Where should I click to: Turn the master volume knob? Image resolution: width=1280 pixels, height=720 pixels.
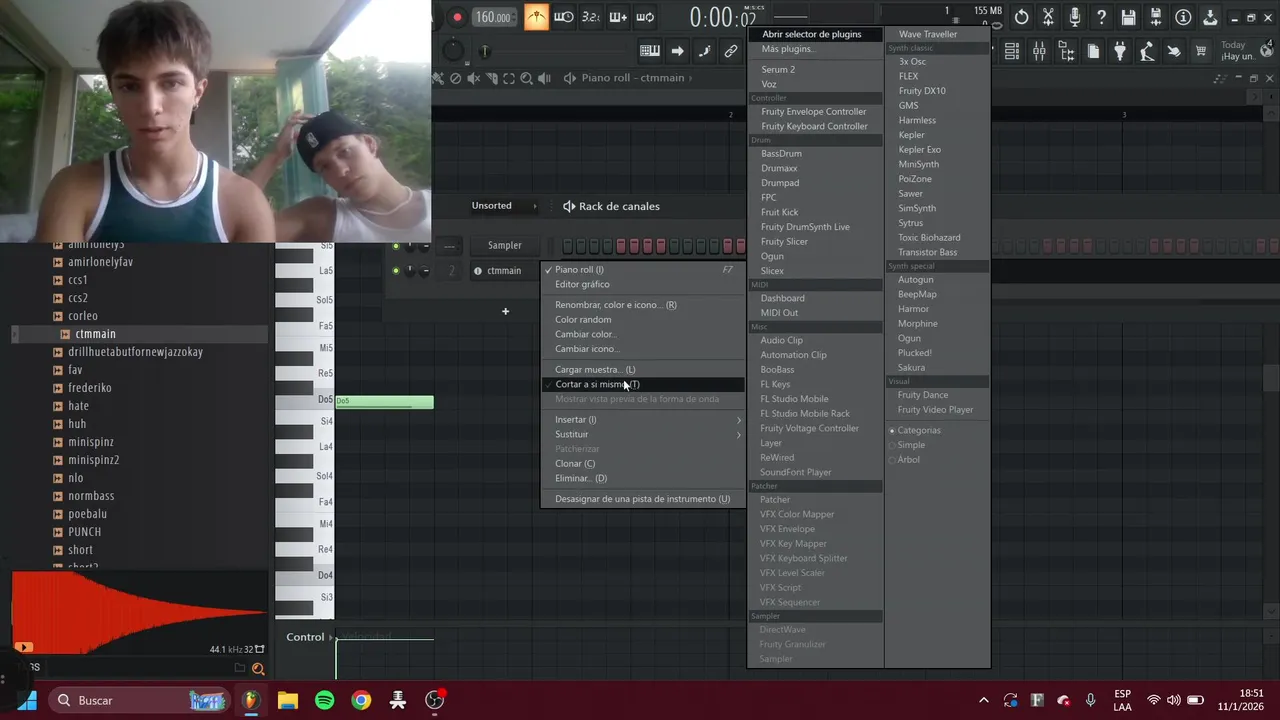pos(453,50)
